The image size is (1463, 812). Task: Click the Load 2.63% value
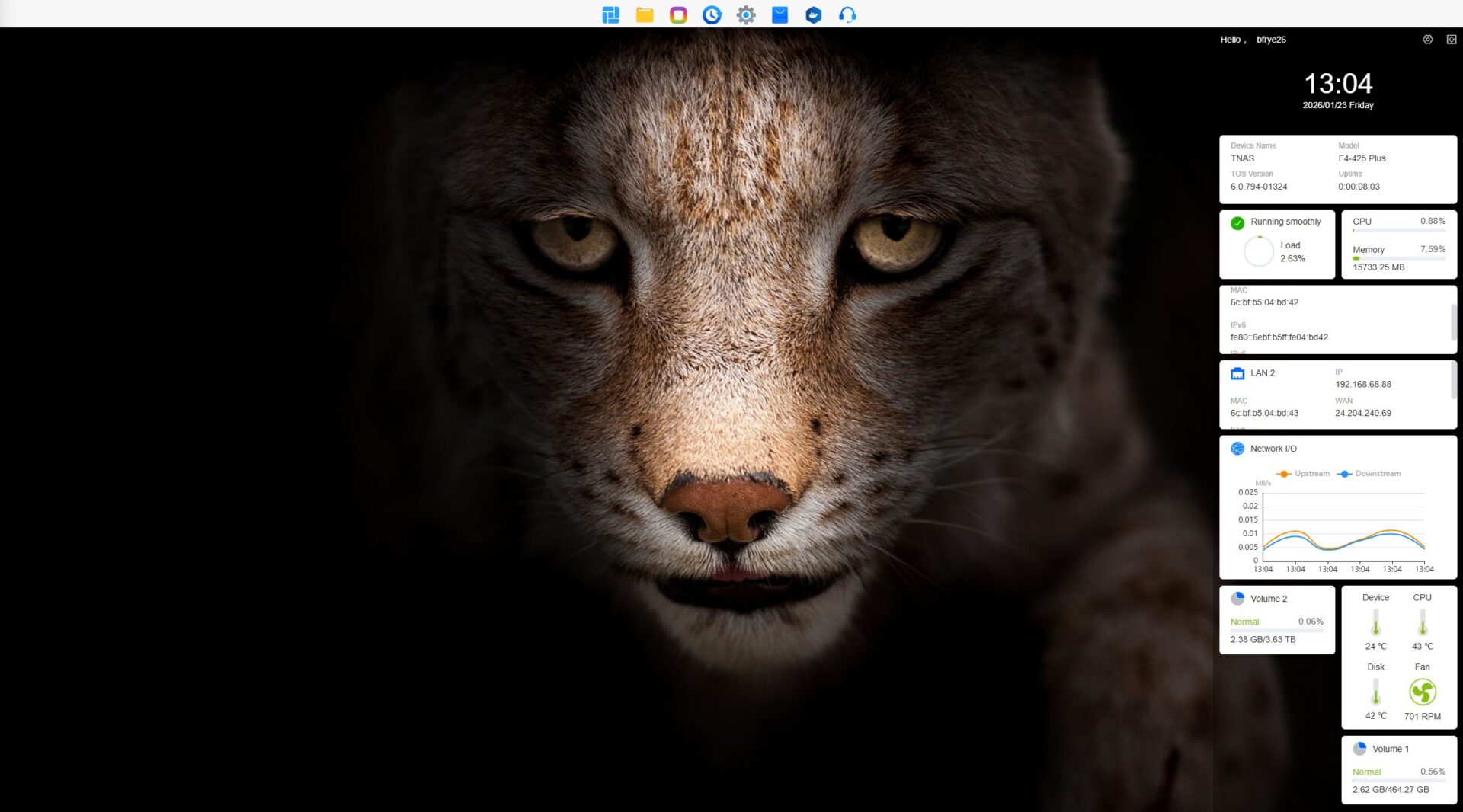point(1292,259)
